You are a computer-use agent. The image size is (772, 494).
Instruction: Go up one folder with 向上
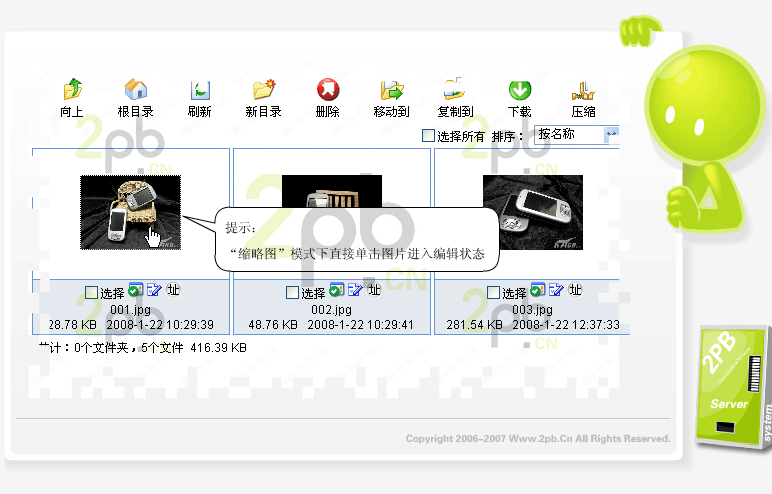72,98
